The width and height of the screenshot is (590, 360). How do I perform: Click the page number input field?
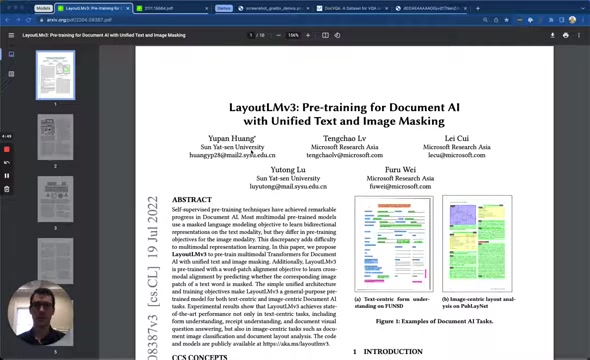point(251,35)
